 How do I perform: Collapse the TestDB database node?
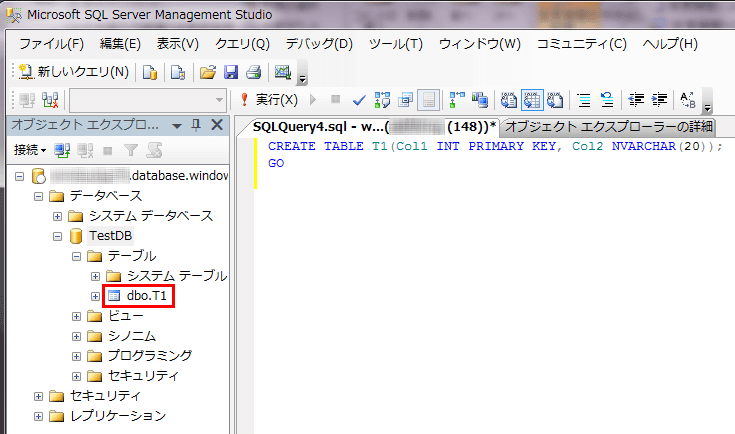click(x=57, y=236)
